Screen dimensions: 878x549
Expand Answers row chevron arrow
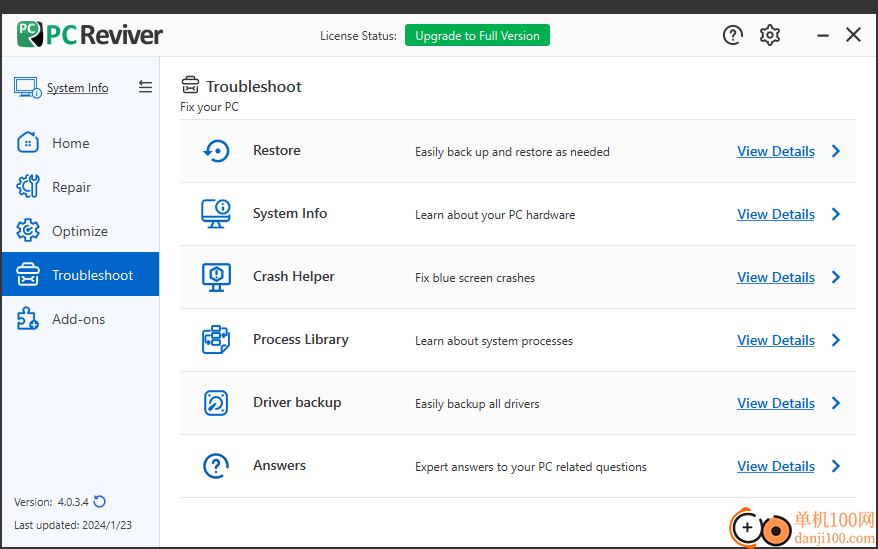(836, 466)
